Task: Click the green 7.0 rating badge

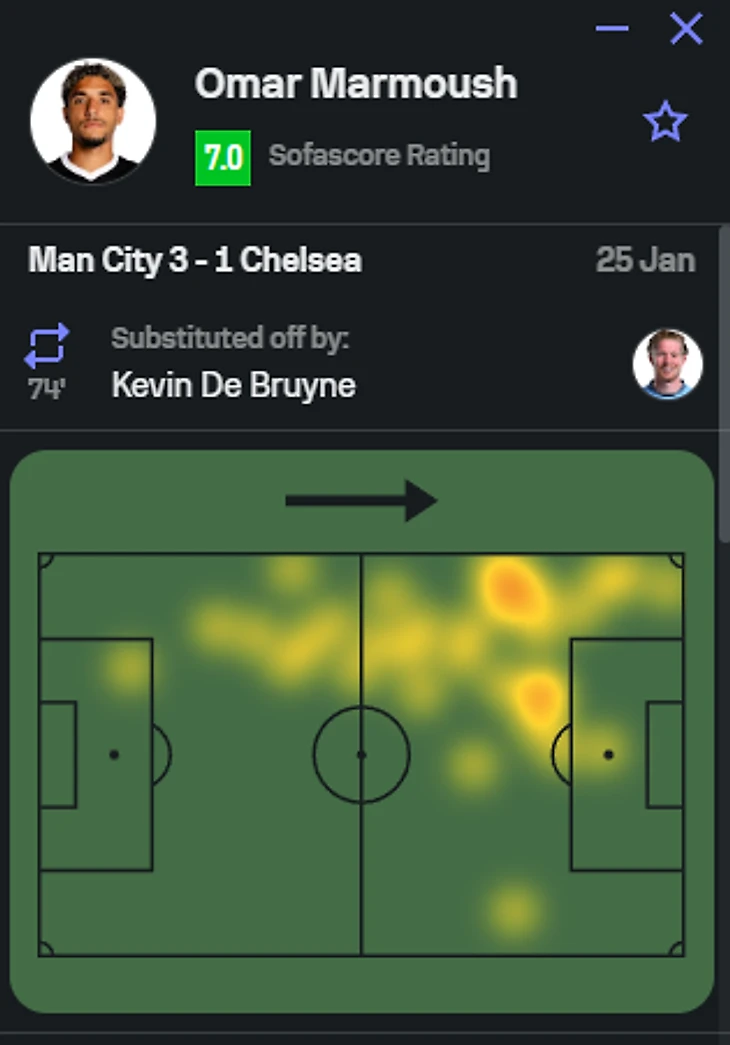Action: (x=222, y=157)
